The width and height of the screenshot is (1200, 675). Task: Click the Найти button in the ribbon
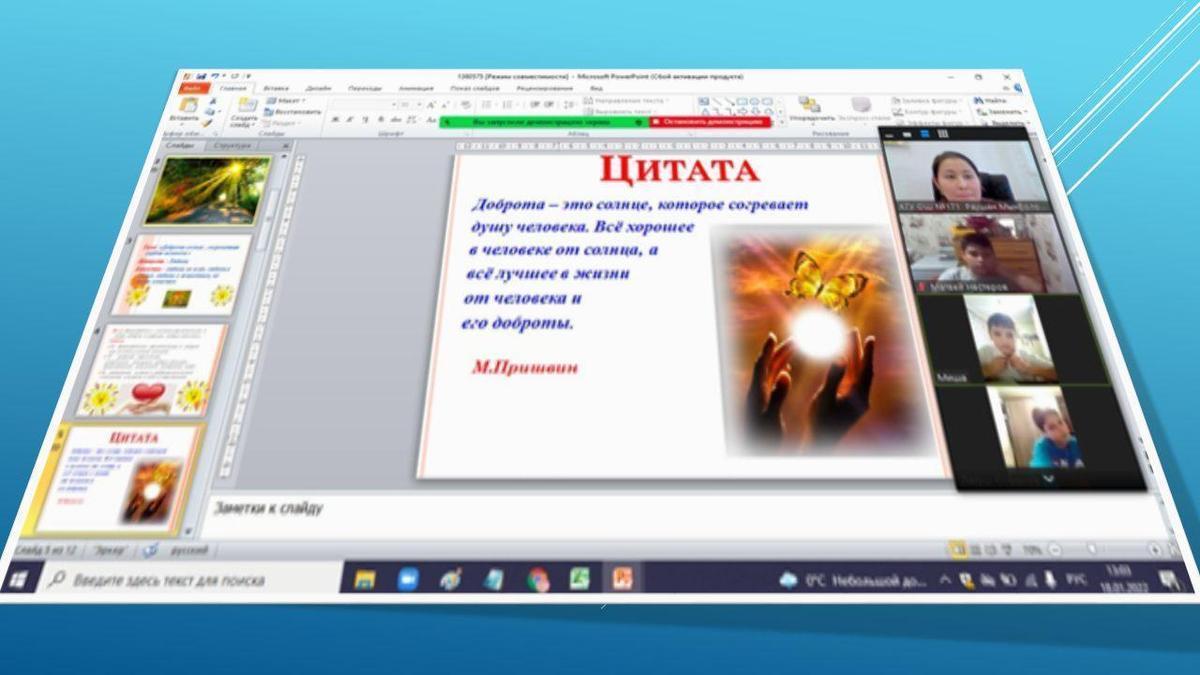click(x=993, y=100)
